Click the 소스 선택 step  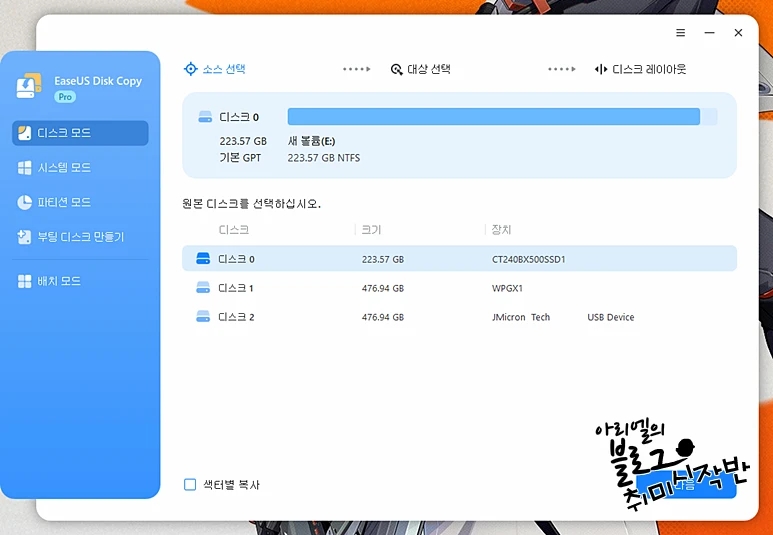coord(215,69)
